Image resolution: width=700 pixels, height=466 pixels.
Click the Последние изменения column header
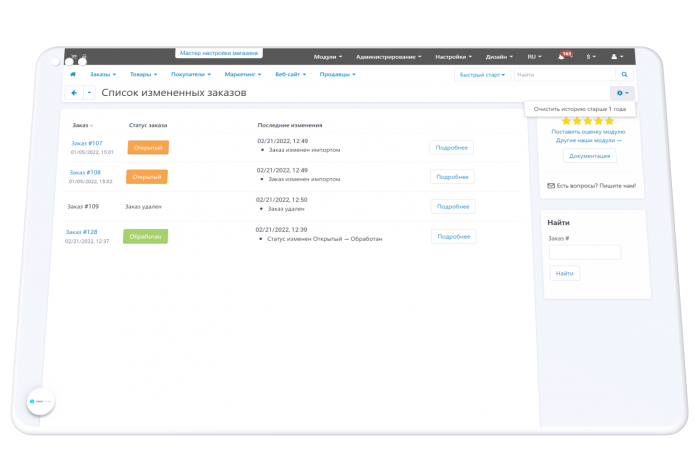(x=290, y=125)
